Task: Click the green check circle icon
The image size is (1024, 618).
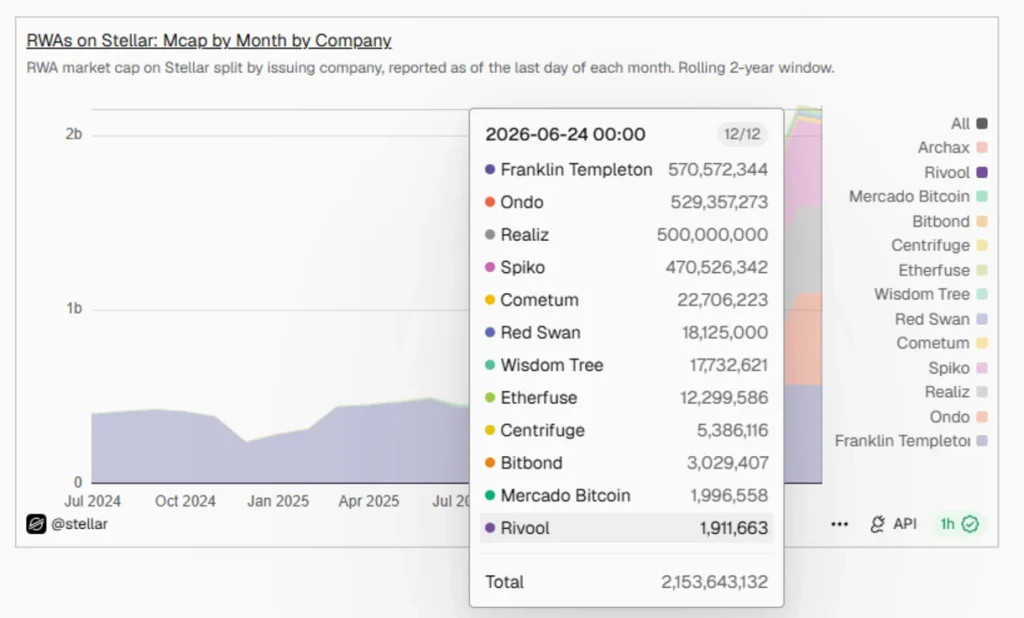Action: 970,524
